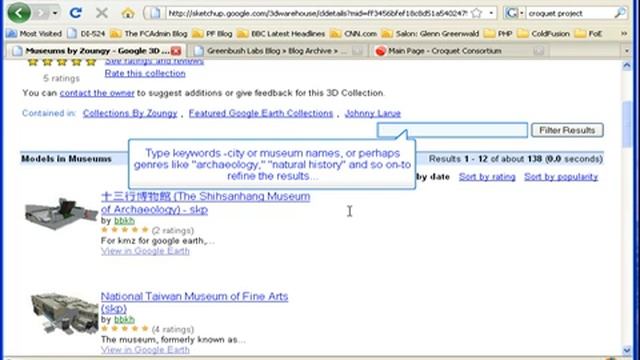Bookmark this page with the star icon
Screen dimensions: 640x360
[x=476, y=13]
